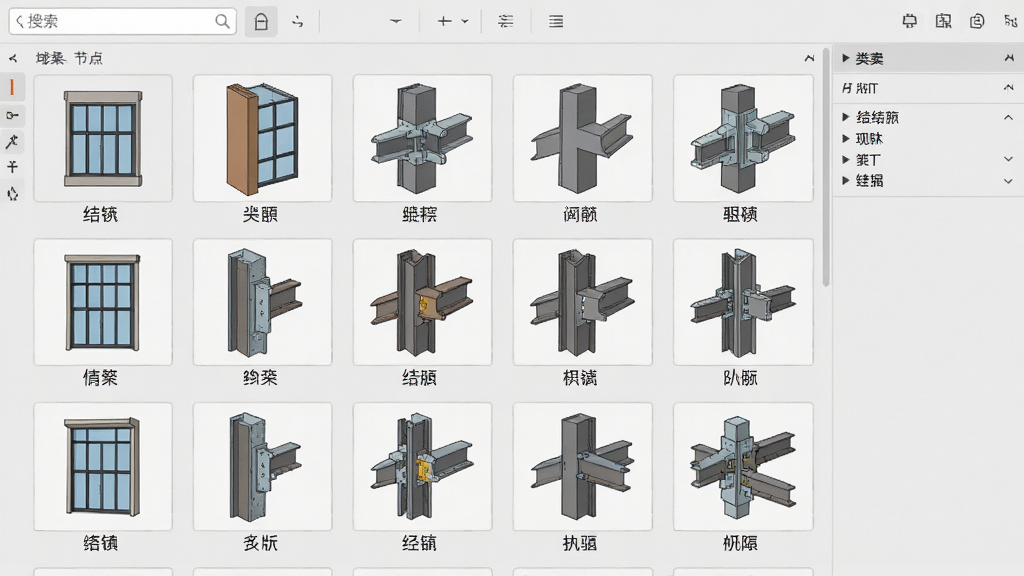Toggle the highlighted lock-shaped toolbar button
The height and width of the screenshot is (576, 1024).
click(261, 22)
